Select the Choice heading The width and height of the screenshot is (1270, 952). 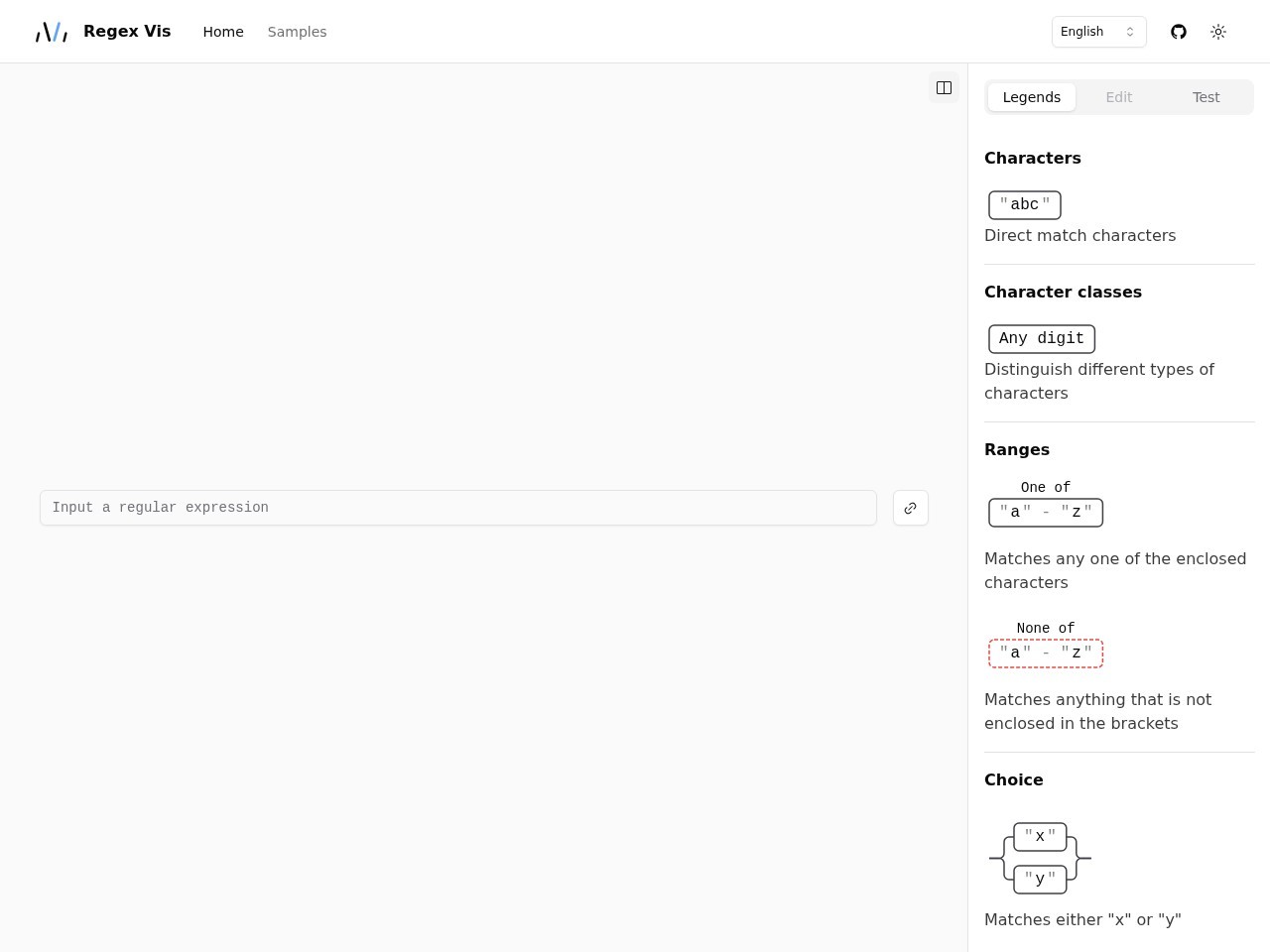pyautogui.click(x=1014, y=780)
